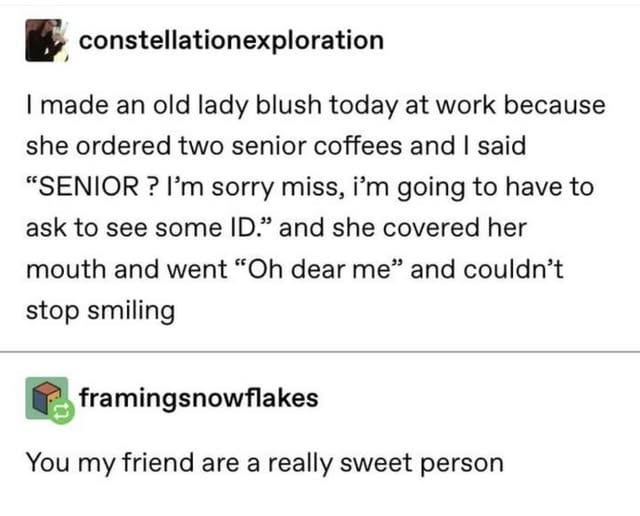Image resolution: width=640 pixels, height=516 pixels.
Task: Open constellationexploration's dark avatar image
Action: coord(47,40)
